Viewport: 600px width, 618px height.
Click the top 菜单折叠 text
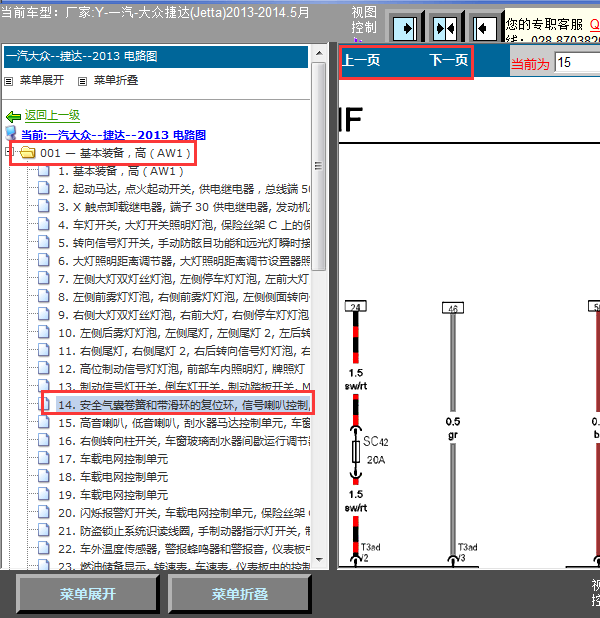pos(116,80)
